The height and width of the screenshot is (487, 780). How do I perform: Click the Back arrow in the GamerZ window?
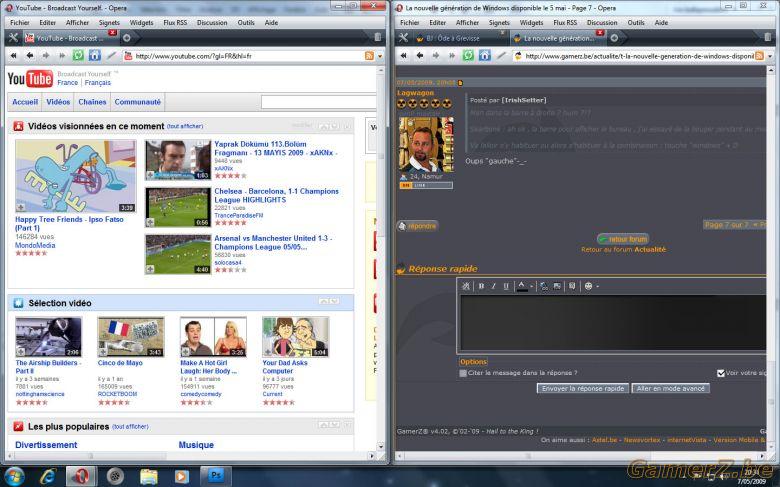(420, 56)
